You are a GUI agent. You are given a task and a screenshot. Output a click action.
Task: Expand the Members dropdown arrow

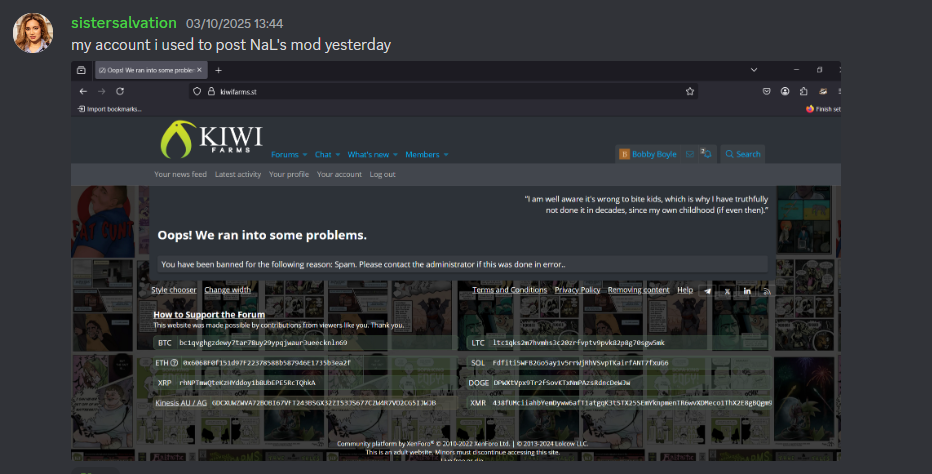coord(446,155)
